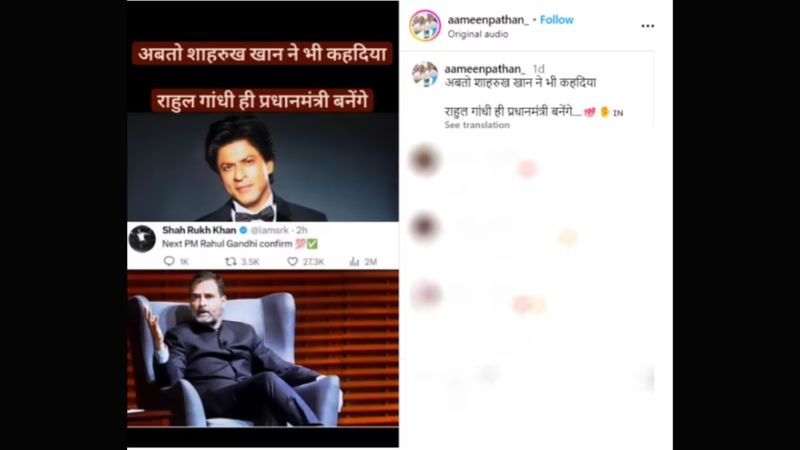Click the @iamsrk handle in the tweet

(270, 230)
